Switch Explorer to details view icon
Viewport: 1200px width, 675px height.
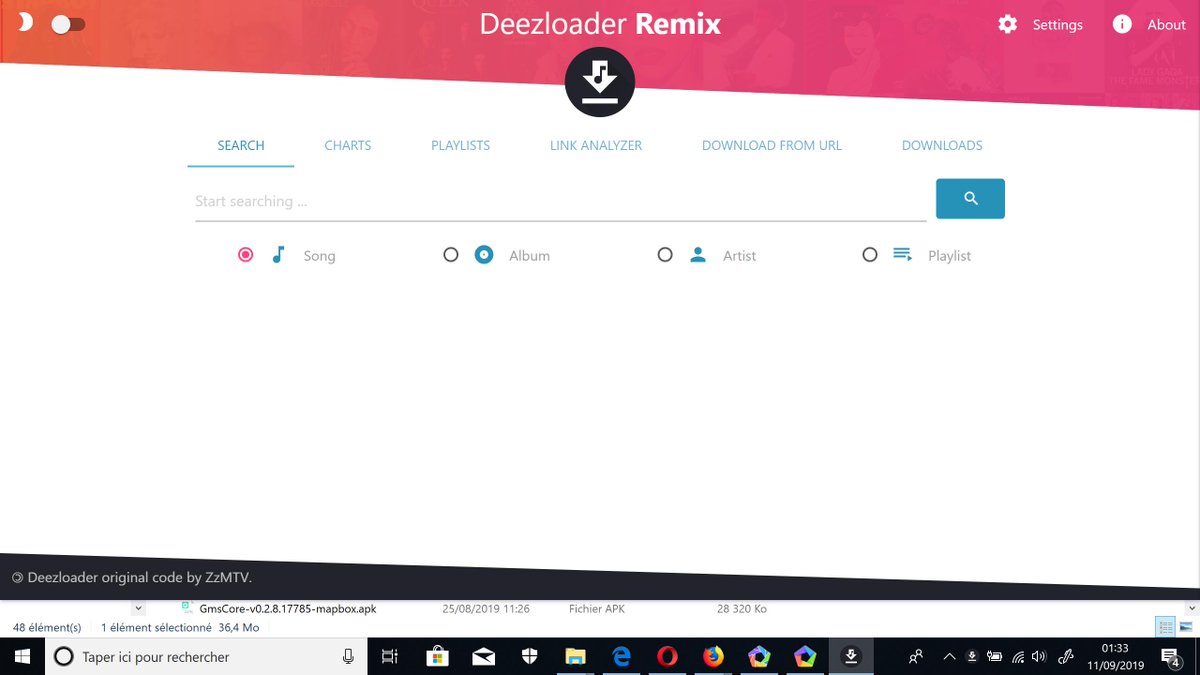[1166, 627]
